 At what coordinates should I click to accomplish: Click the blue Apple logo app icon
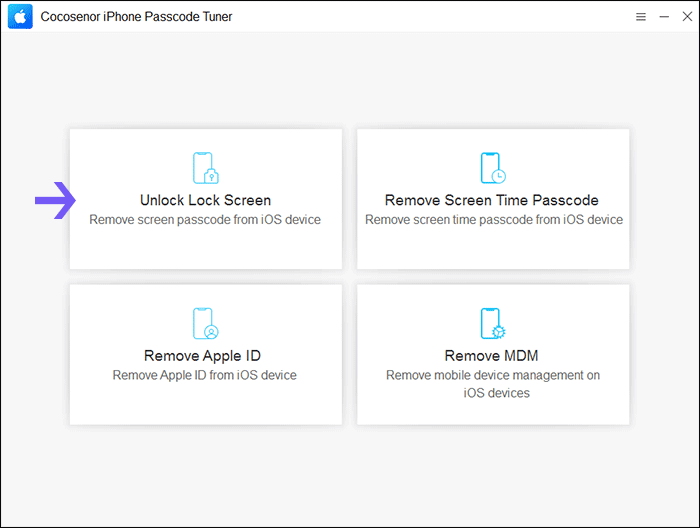pyautogui.click(x=20, y=17)
